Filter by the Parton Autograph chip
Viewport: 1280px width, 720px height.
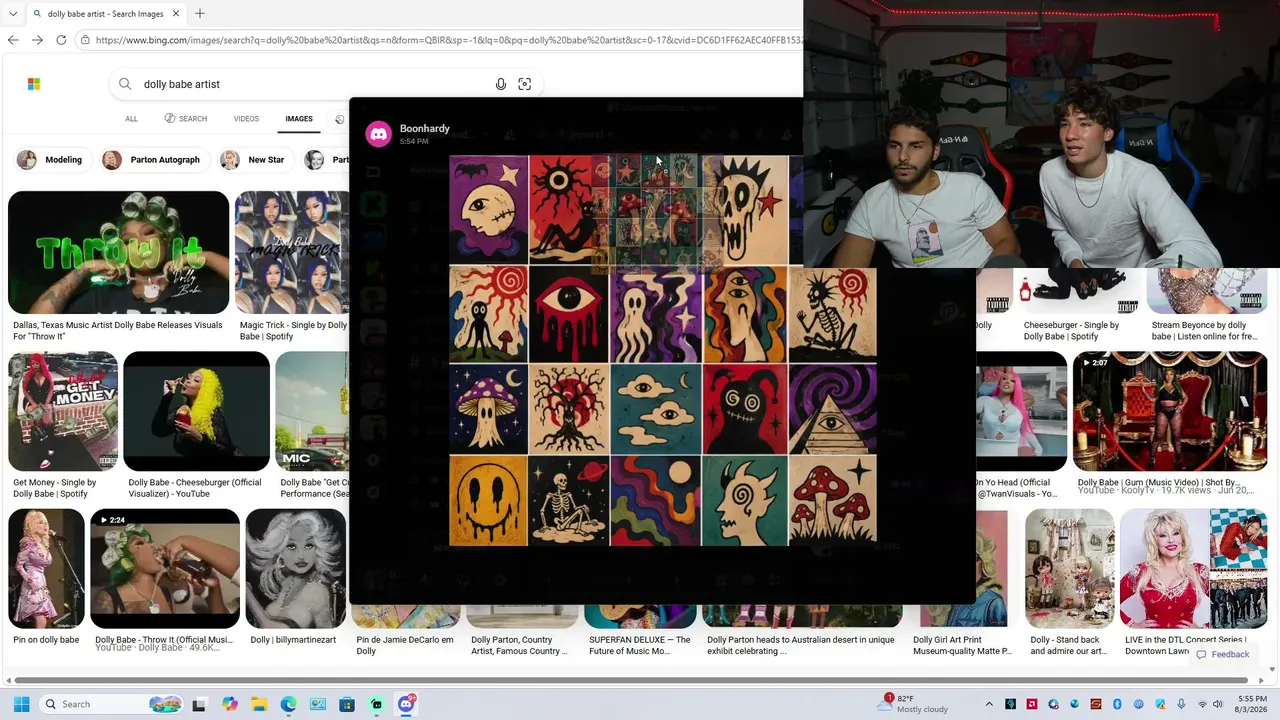click(x=152, y=160)
